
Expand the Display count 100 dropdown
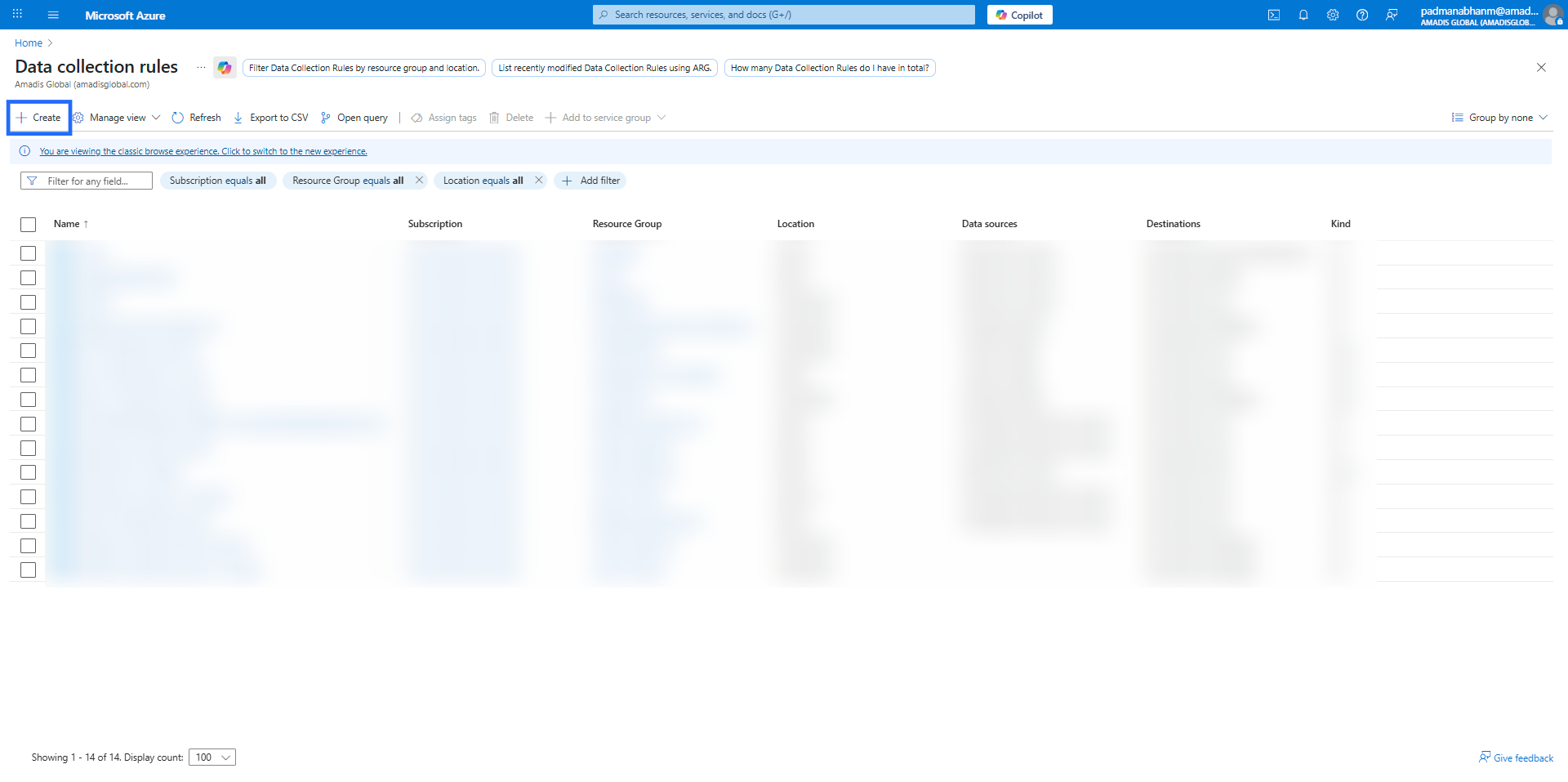pyautogui.click(x=212, y=757)
